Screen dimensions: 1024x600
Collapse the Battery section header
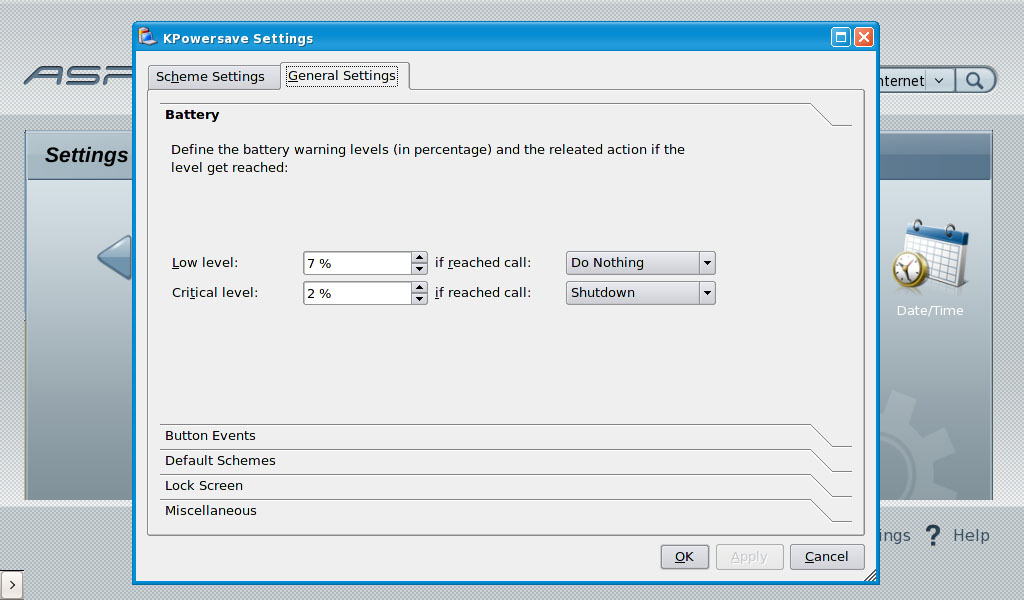tap(505, 115)
